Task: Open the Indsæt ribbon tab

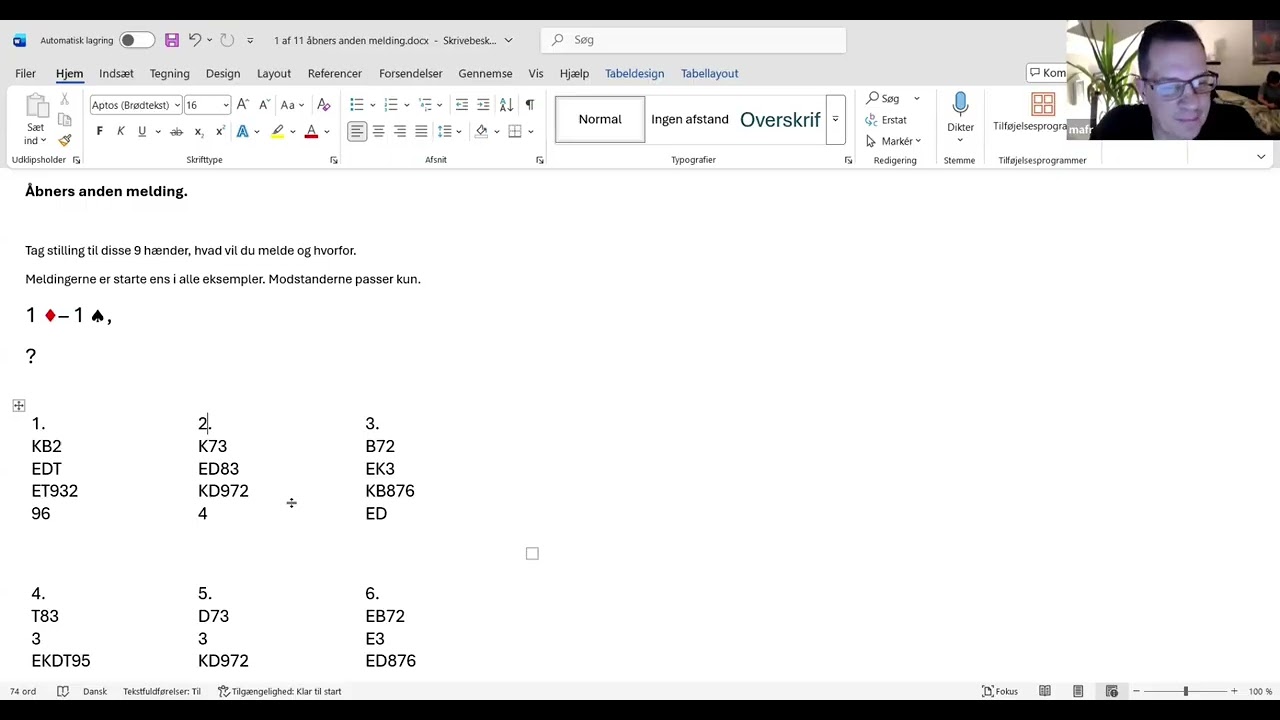Action: (116, 73)
